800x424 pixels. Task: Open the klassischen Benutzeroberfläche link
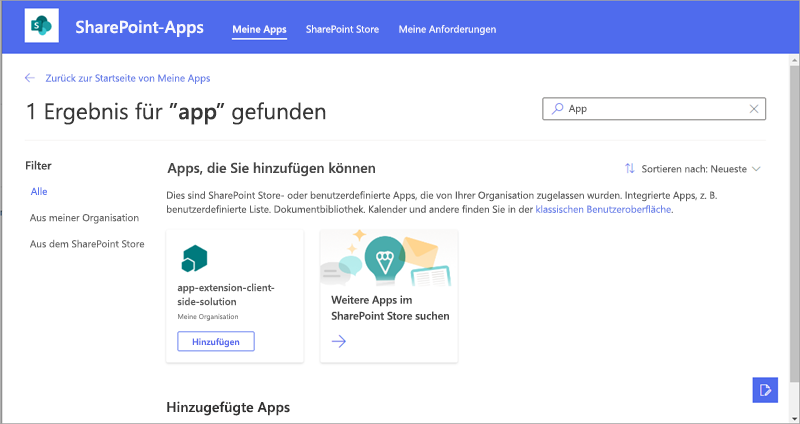(x=603, y=209)
